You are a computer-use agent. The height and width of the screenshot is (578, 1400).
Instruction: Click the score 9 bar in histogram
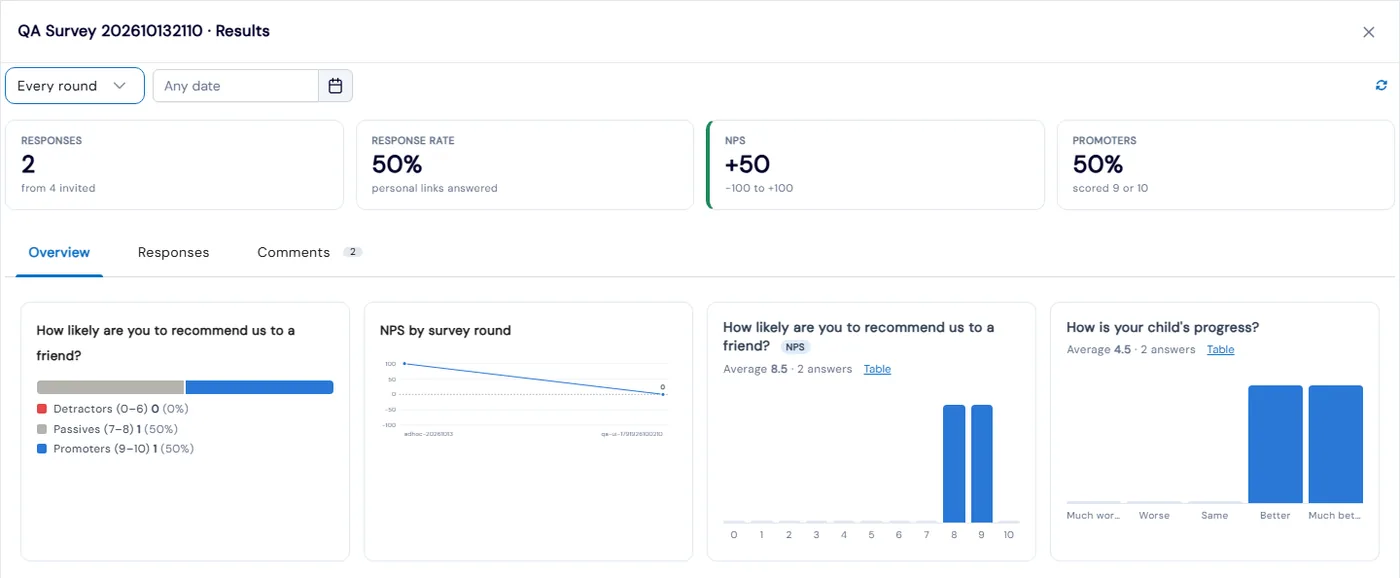982,463
